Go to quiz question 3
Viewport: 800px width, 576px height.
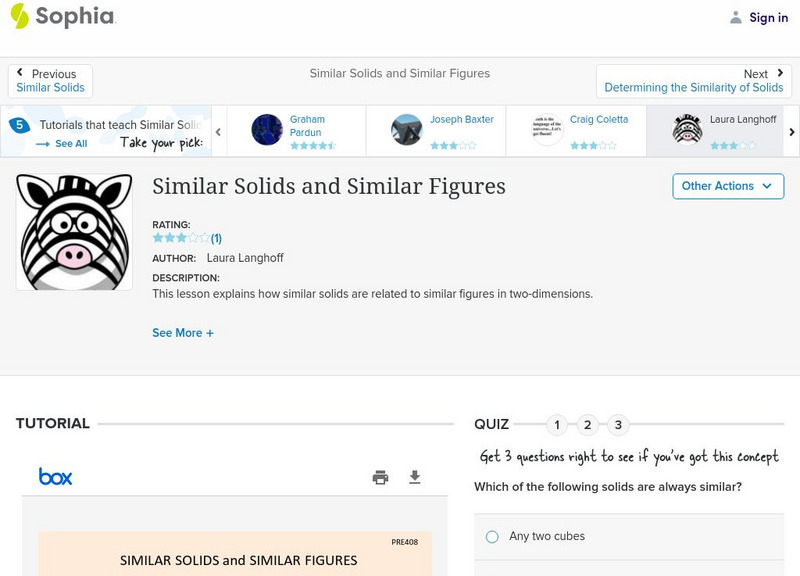point(618,425)
